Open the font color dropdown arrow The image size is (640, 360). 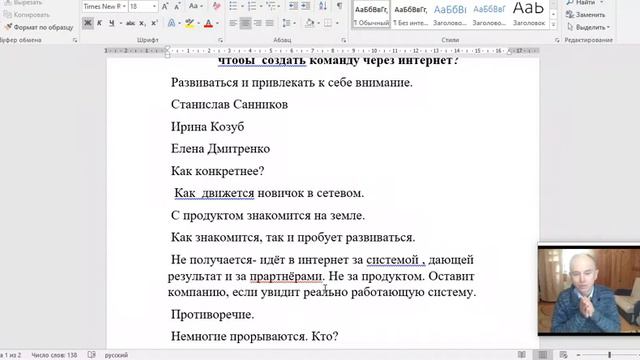(217, 23)
